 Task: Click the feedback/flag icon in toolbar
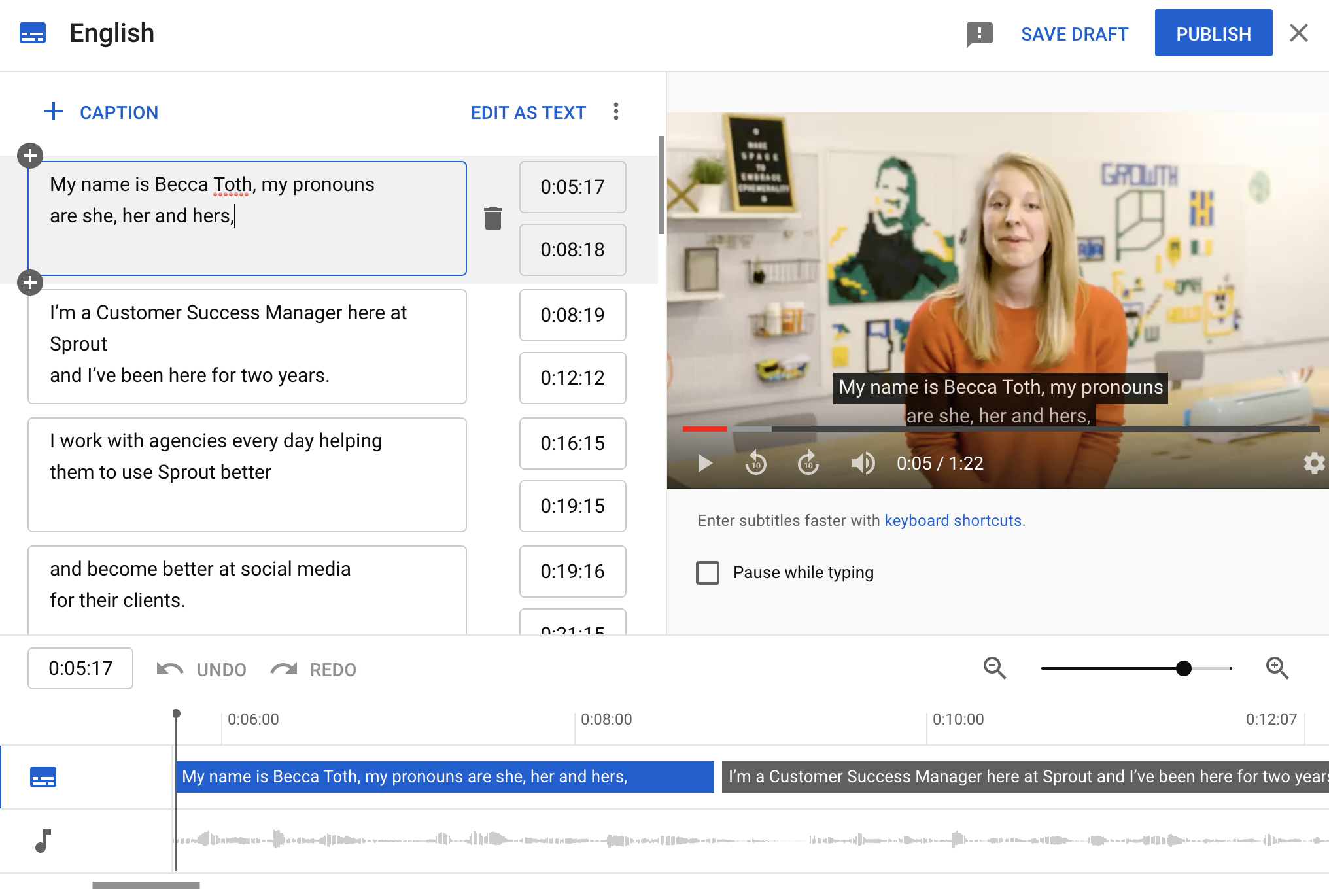click(x=979, y=34)
